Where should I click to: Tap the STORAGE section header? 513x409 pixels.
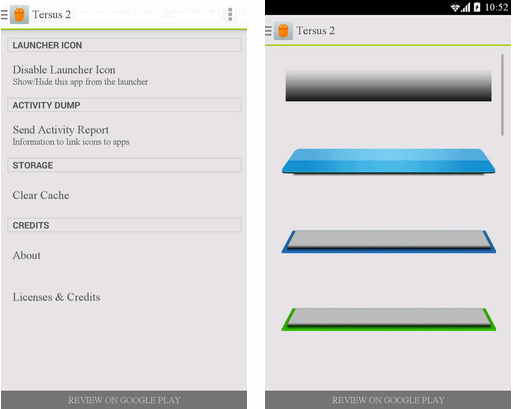coord(124,165)
